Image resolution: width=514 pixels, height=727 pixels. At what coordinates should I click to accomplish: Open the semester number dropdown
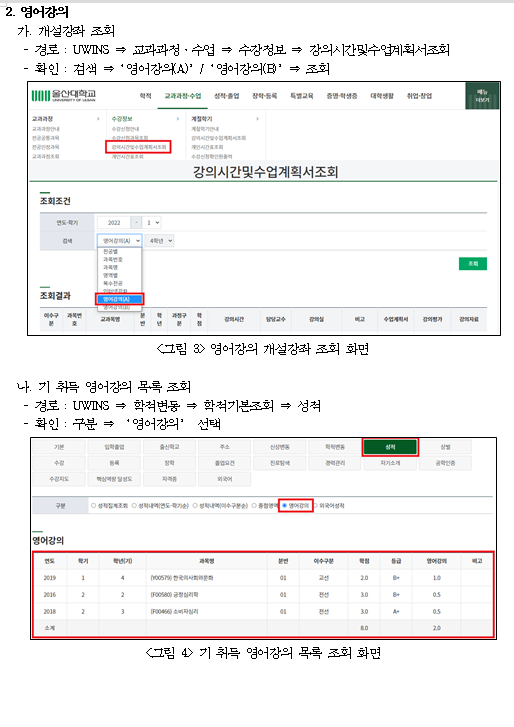point(152,223)
